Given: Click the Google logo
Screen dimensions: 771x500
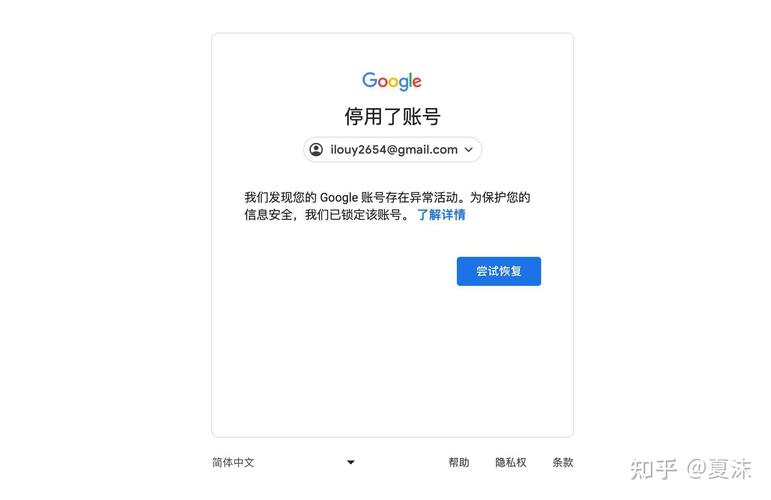Looking at the screenshot, I should [x=392, y=81].
